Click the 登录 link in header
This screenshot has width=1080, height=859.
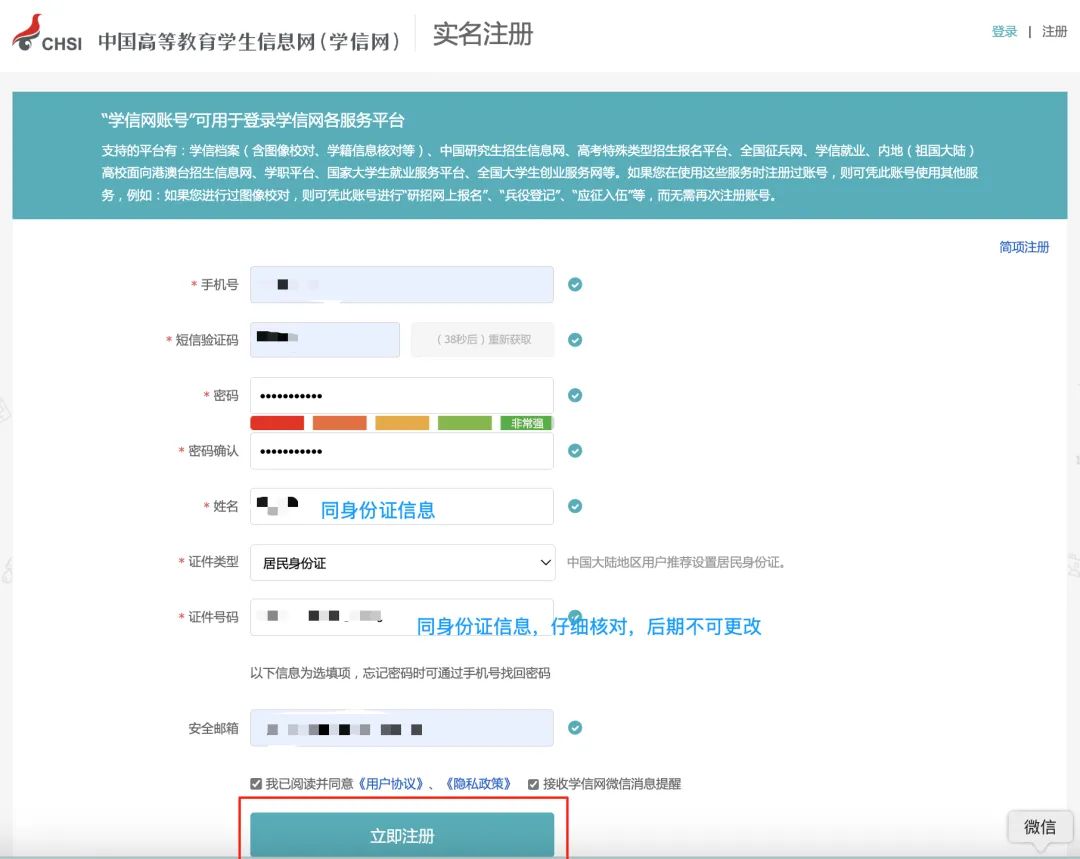(x=1004, y=32)
